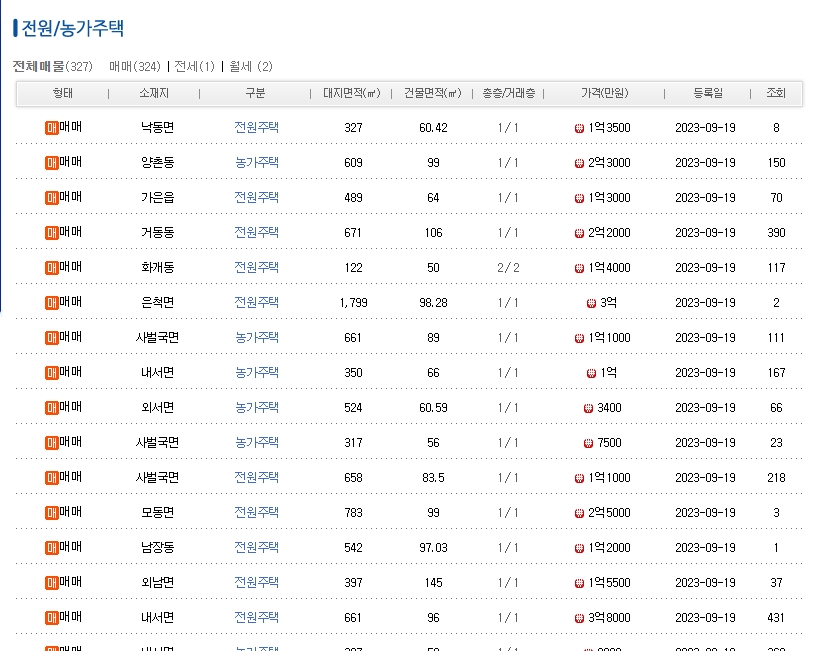
Task: Click the 농가주택 link on the 외서면 row
Action: 257,406
